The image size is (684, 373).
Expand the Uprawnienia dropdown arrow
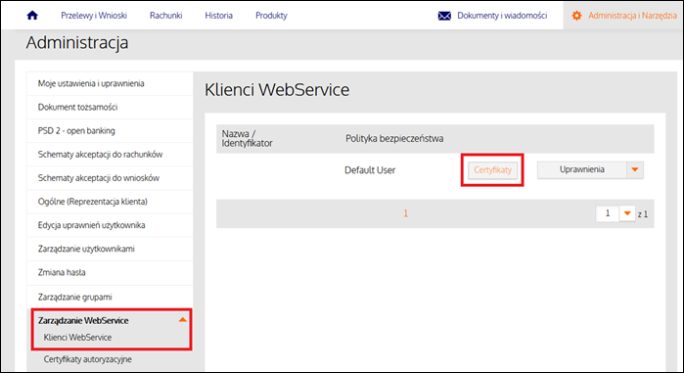635,170
